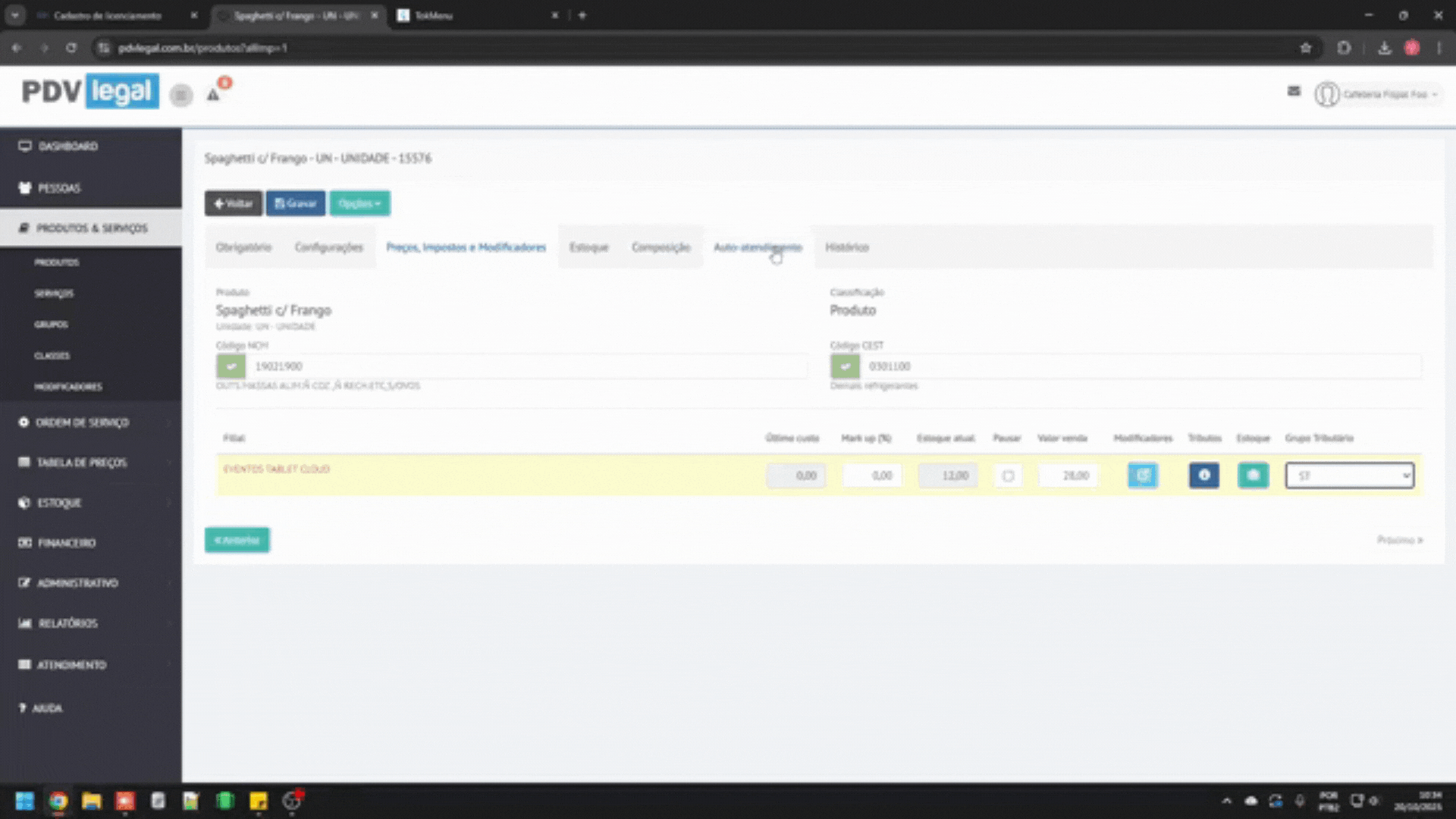Click the Gravar button
Viewport: 1456px width, 819px height.
(x=295, y=203)
